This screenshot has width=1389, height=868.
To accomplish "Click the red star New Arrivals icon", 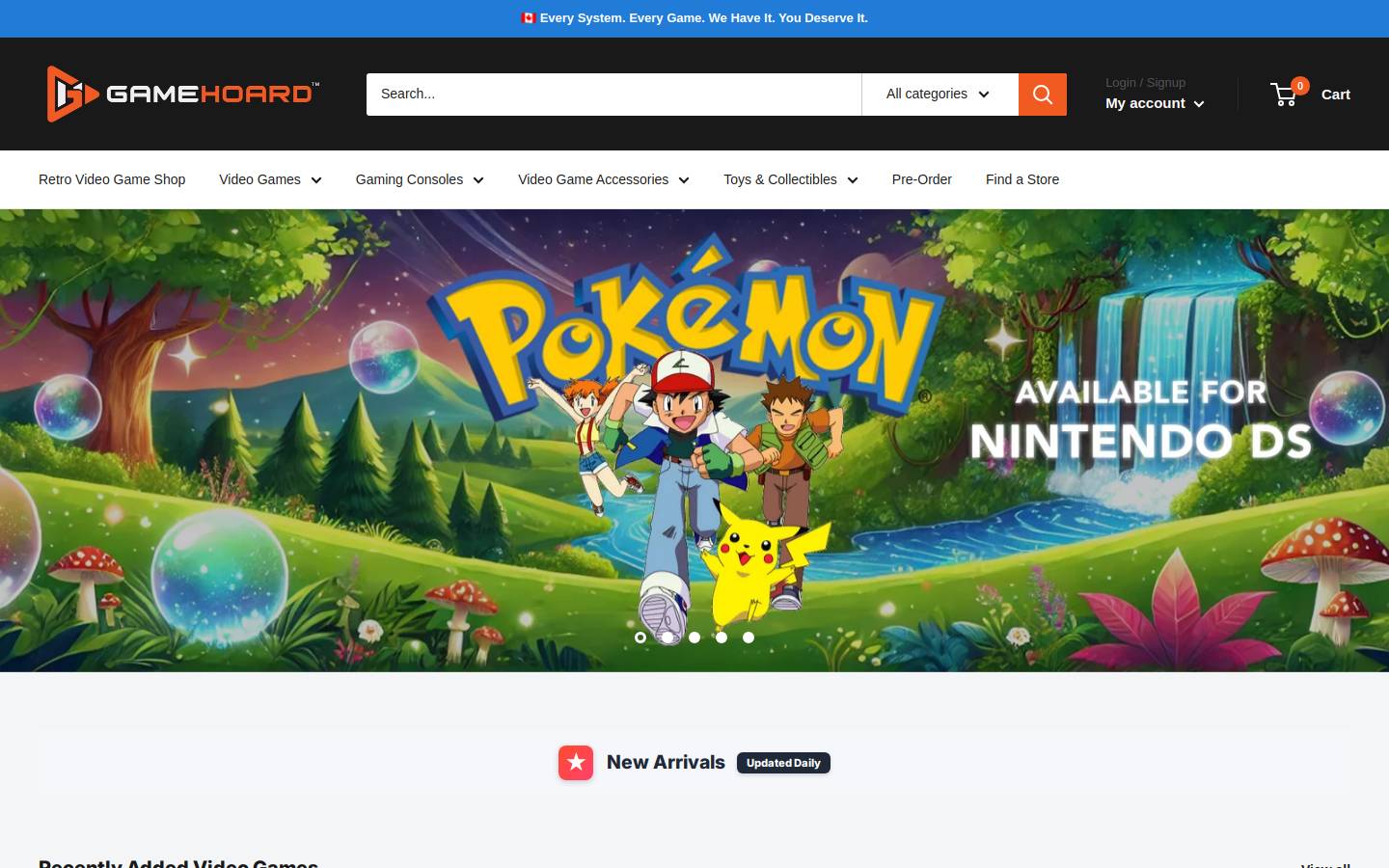I will pos(576,763).
